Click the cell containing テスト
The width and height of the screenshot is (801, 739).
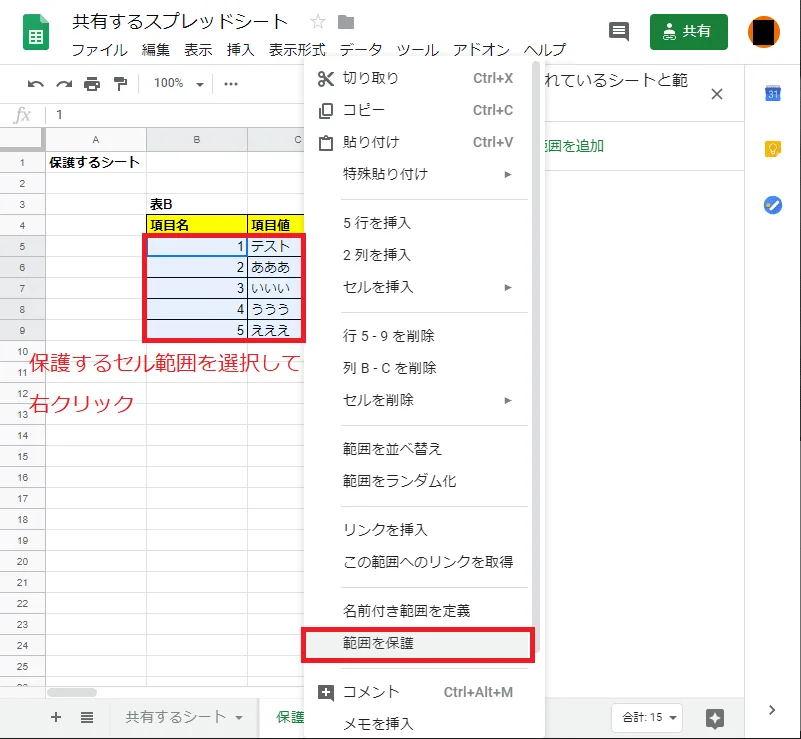coord(275,246)
